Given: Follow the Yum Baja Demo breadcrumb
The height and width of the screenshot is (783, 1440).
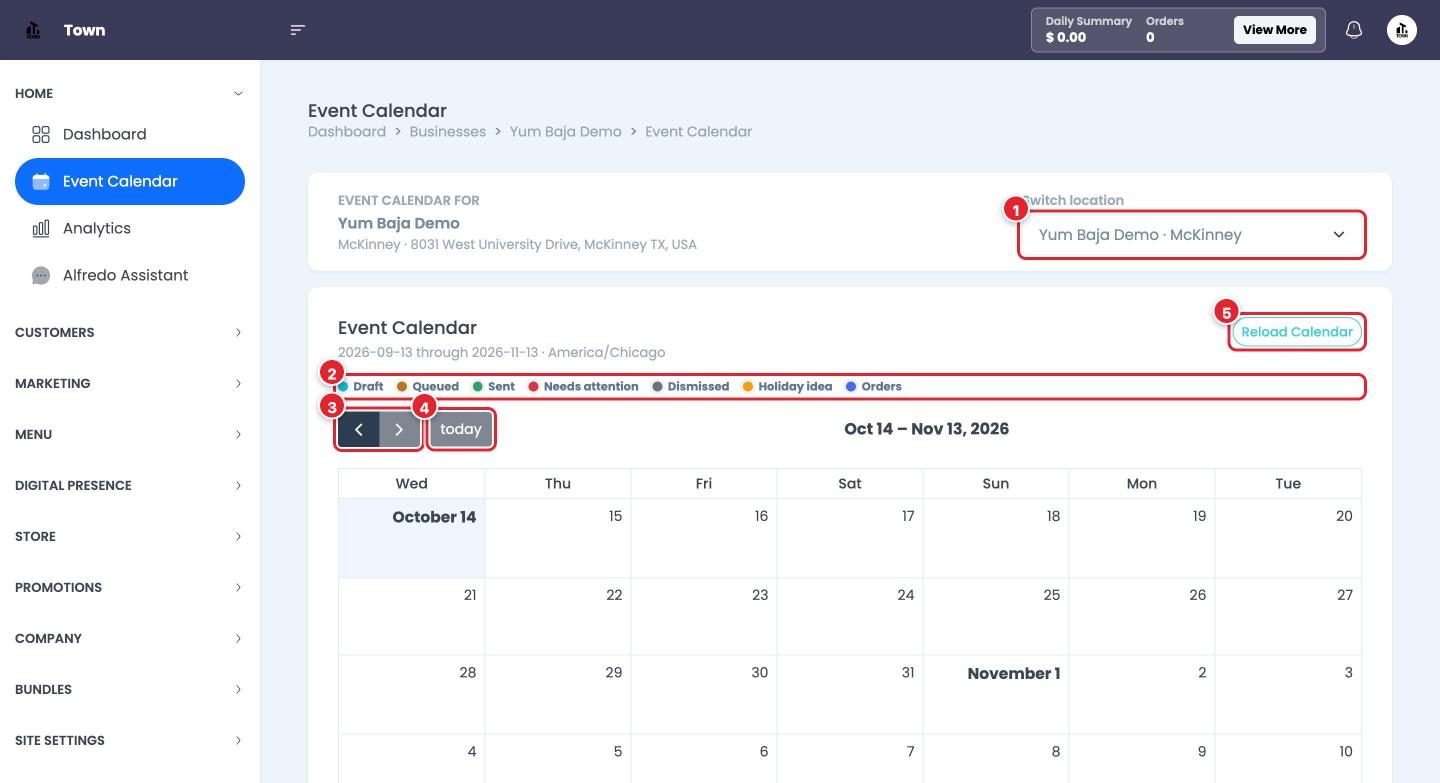Looking at the screenshot, I should (x=566, y=132).
